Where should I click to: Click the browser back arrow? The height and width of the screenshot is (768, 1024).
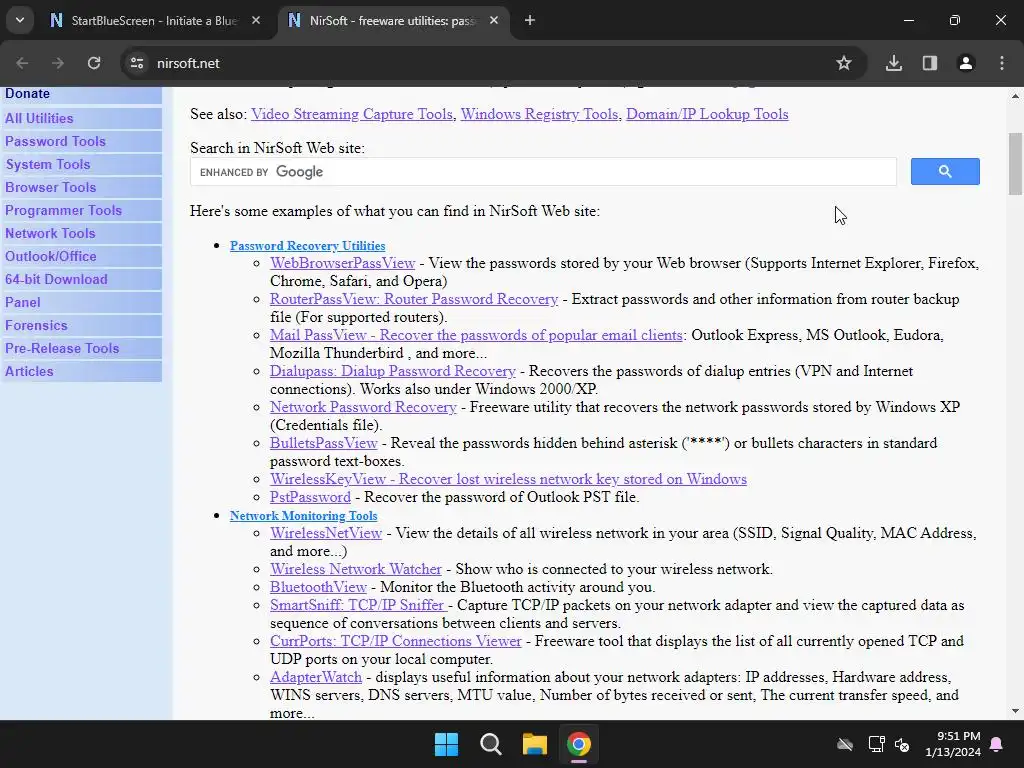click(x=22, y=63)
